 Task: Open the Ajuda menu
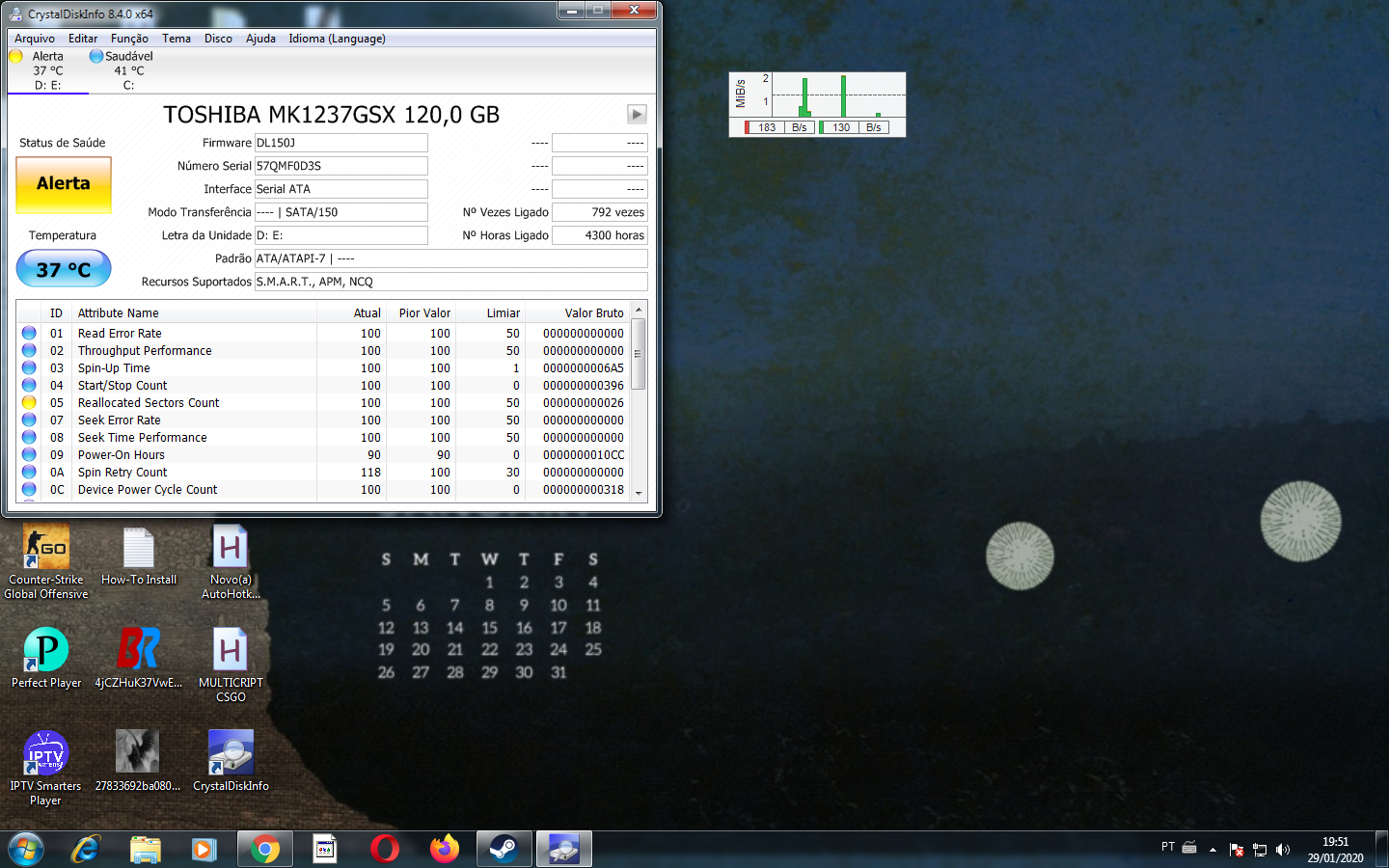click(260, 39)
